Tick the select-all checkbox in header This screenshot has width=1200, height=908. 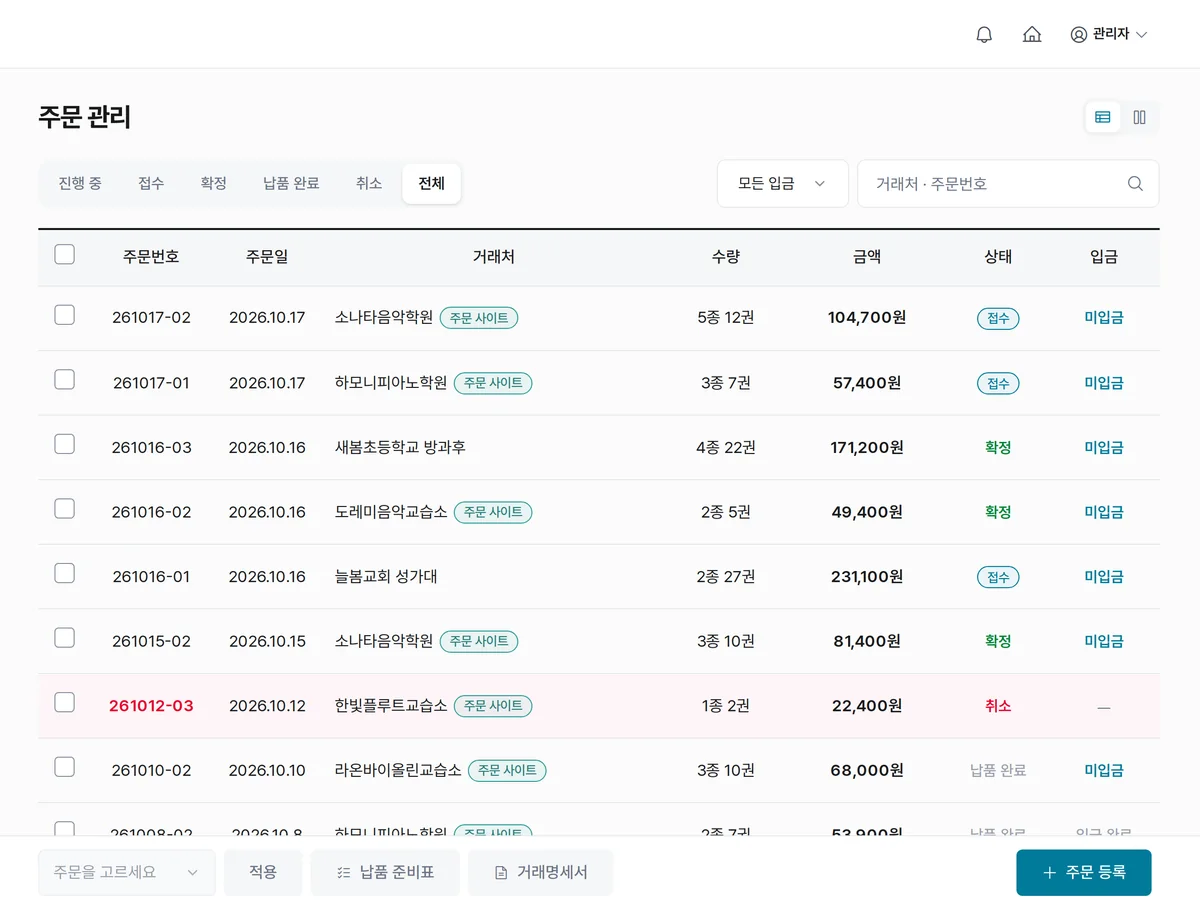coord(64,255)
